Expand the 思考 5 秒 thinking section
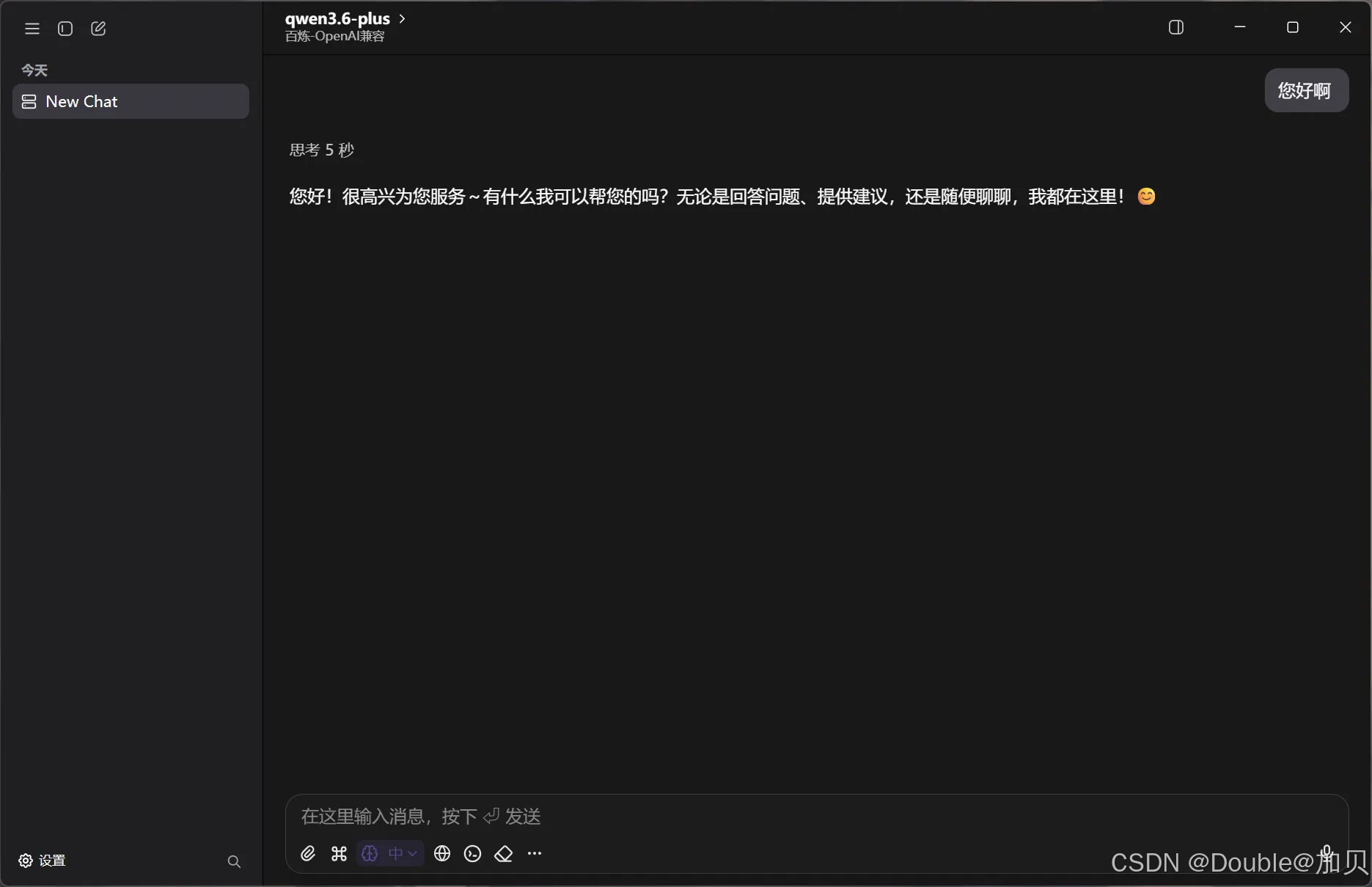 point(321,150)
